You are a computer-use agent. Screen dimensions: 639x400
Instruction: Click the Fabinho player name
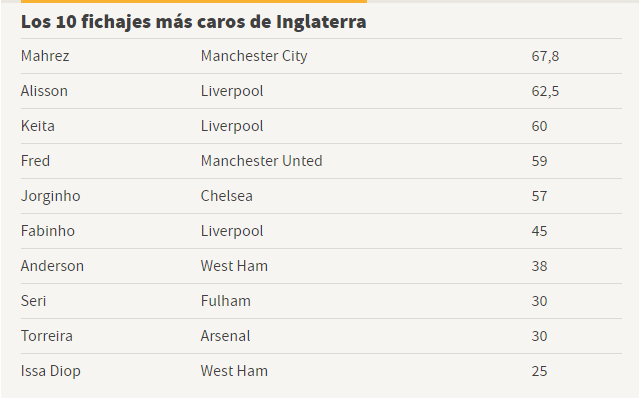pos(48,231)
